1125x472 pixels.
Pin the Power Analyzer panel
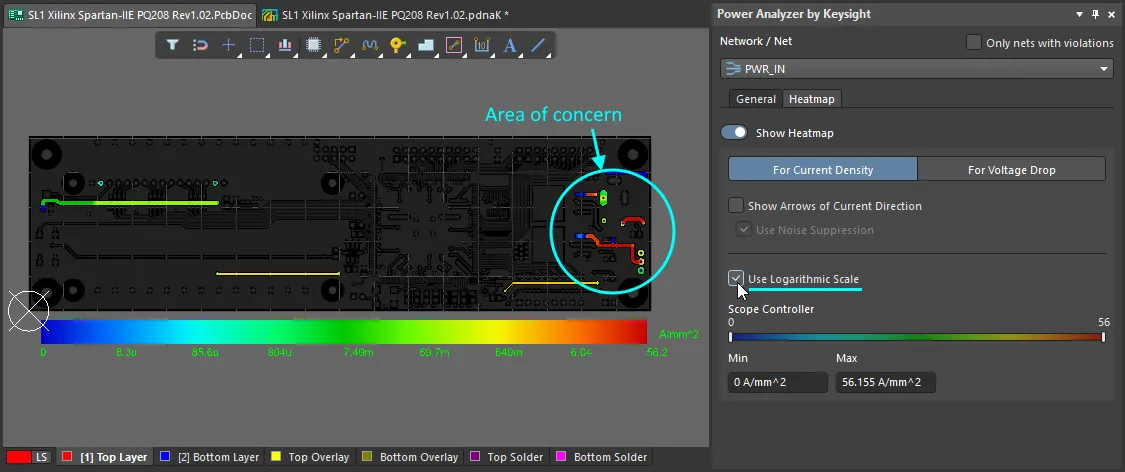(1095, 14)
